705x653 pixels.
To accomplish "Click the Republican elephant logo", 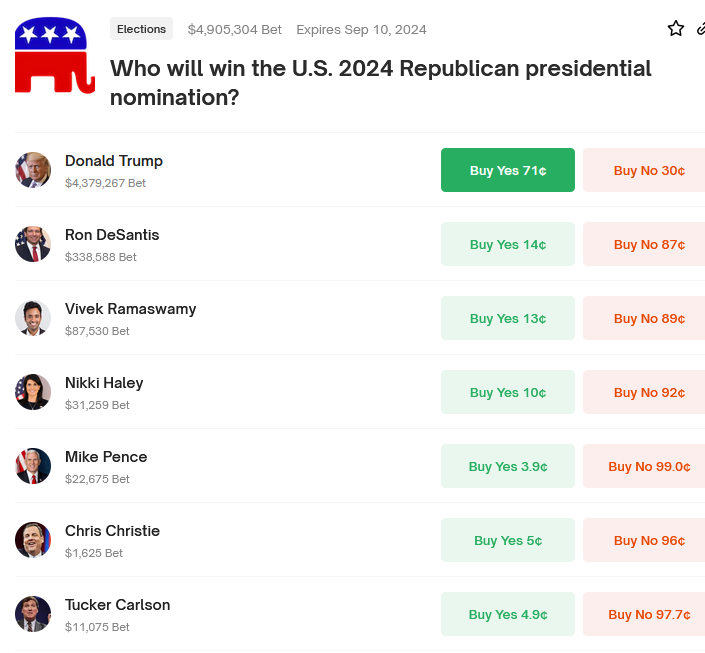I will point(55,55).
